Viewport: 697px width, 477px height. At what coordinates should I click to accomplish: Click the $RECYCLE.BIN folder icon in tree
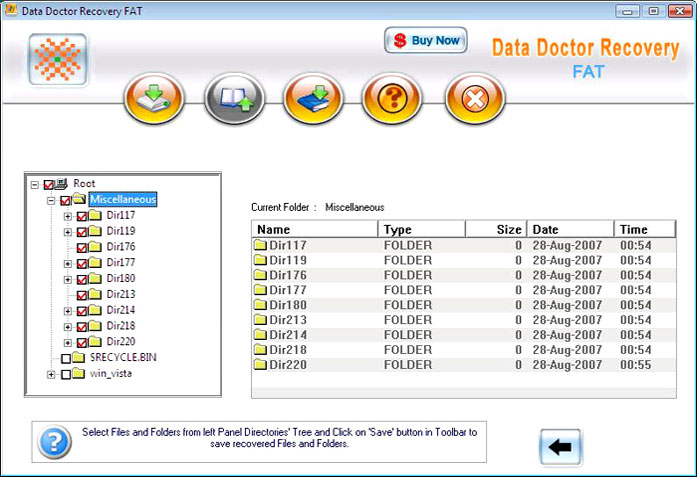(x=79, y=357)
